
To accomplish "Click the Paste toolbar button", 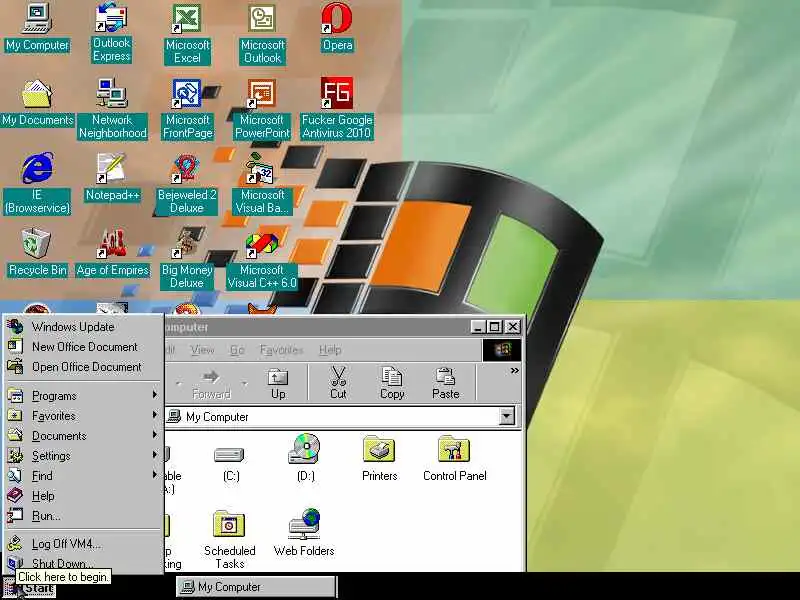I will coord(445,384).
